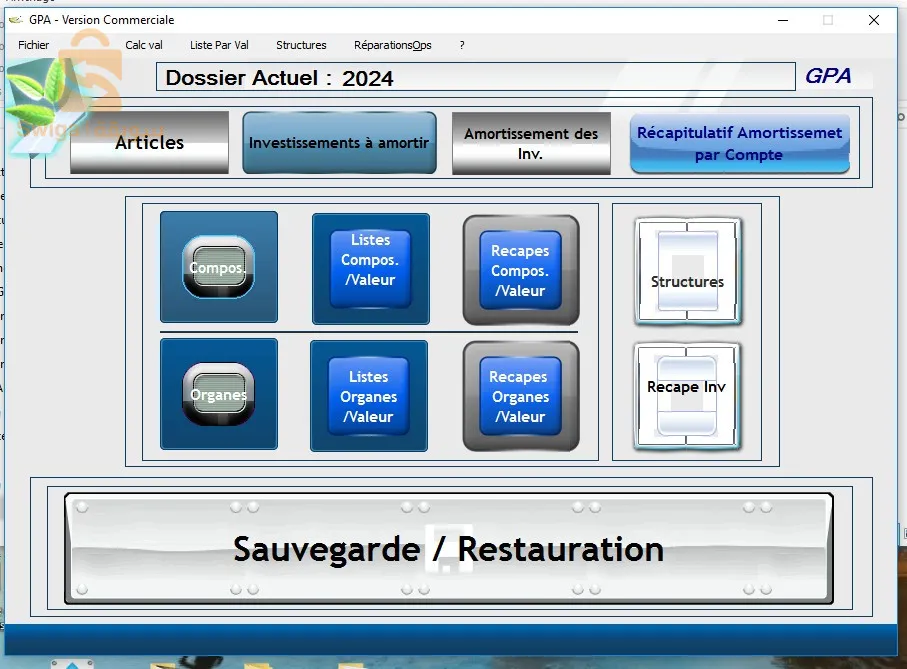This screenshot has height=669, width=907.
Task: Click the Articles button
Action: pos(149,143)
